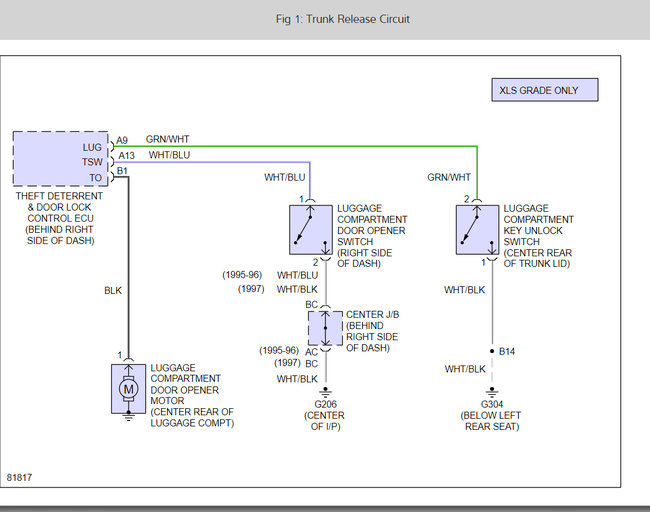This screenshot has height=512, width=650.
Task: Click 'WHT/BLK' label below key unlock switch
Action: point(465,290)
